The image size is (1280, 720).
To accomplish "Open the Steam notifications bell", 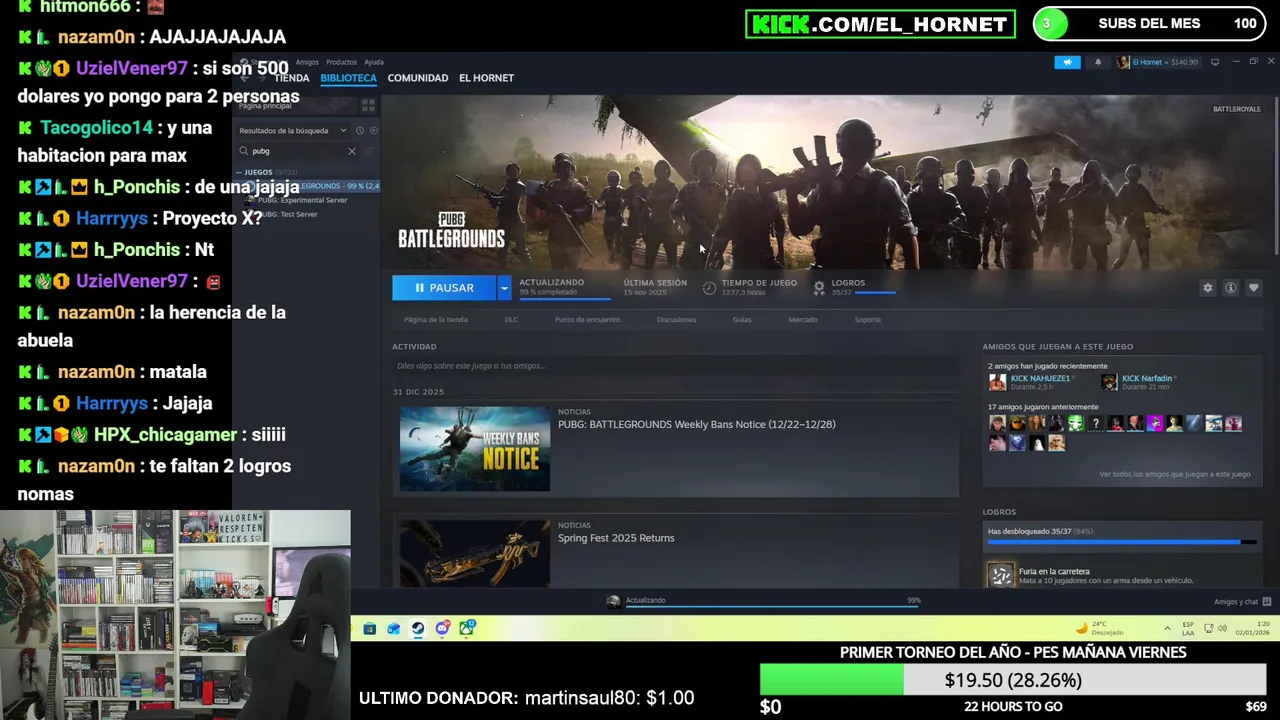I will coord(1098,62).
